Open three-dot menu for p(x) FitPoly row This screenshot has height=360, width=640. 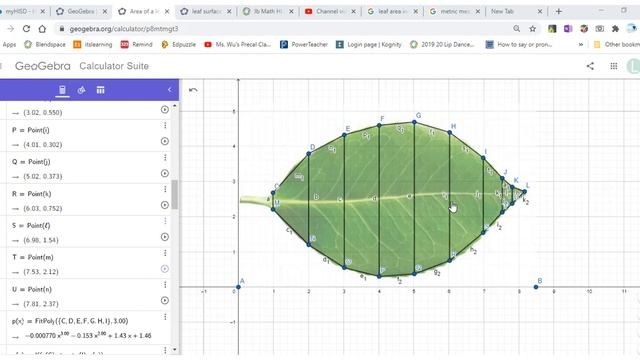[x=165, y=317]
